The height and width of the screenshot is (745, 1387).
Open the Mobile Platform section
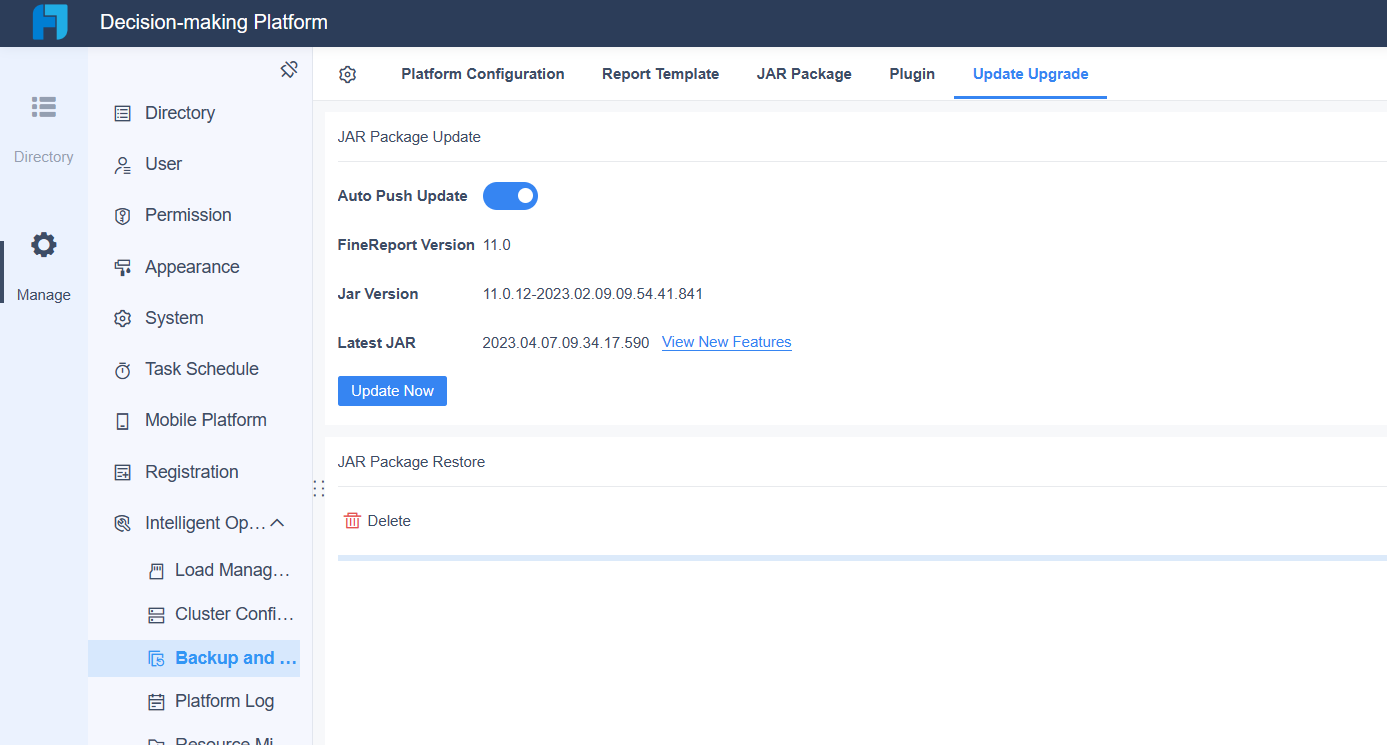[206, 419]
